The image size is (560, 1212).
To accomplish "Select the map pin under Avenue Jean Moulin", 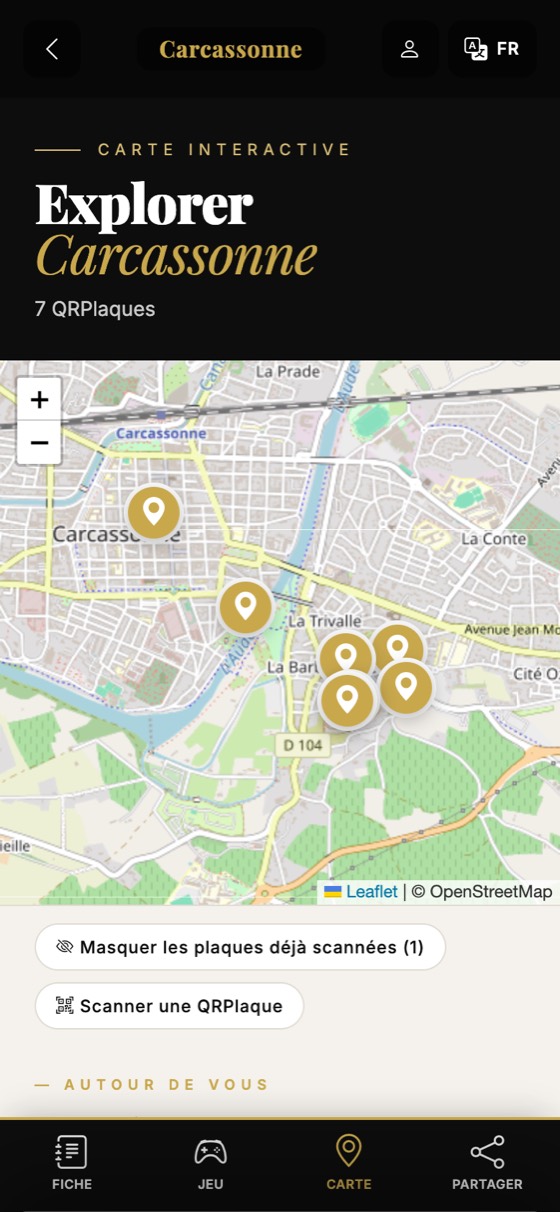I will (x=397, y=647).
